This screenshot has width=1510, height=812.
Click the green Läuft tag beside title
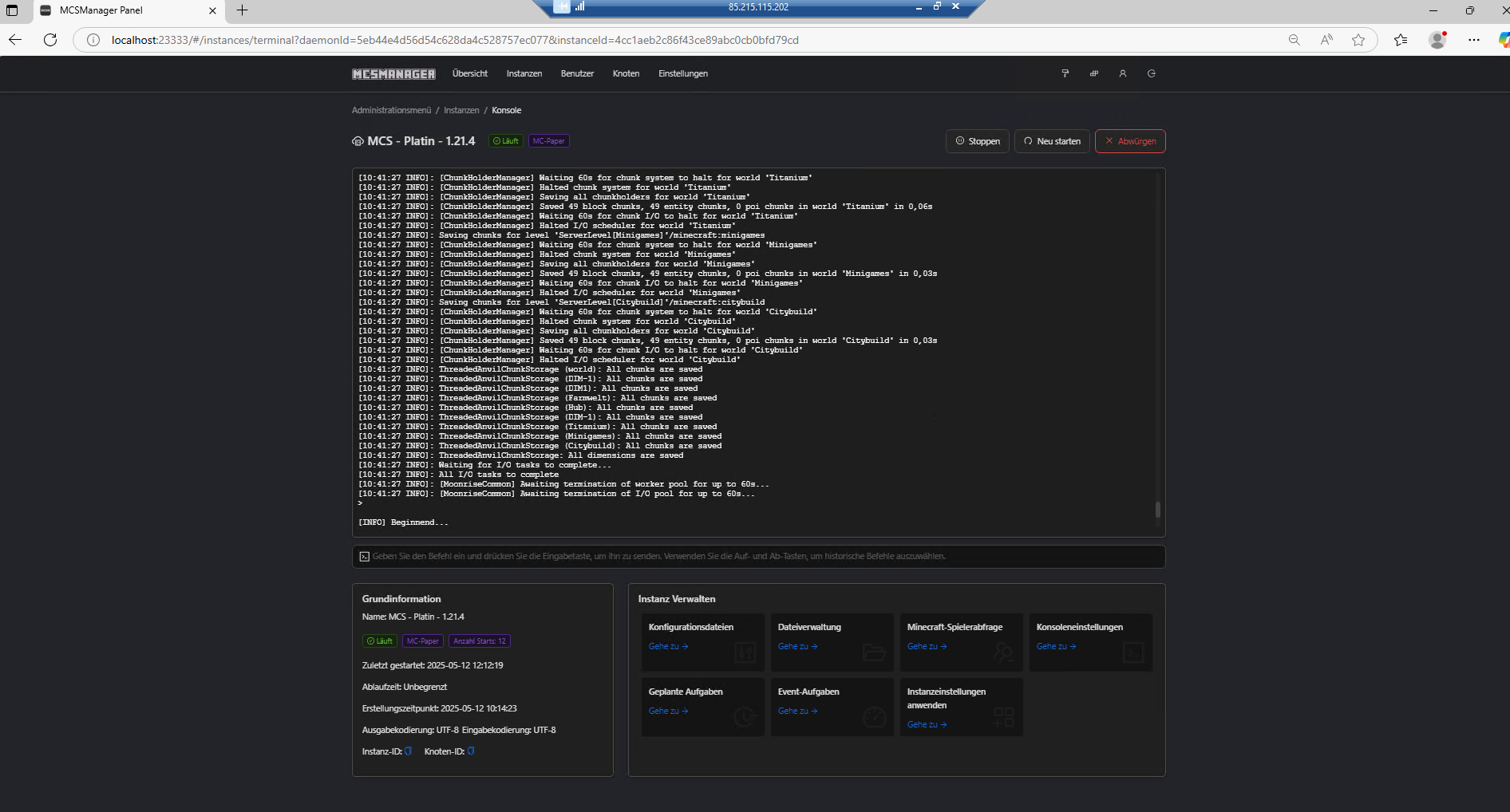505,141
